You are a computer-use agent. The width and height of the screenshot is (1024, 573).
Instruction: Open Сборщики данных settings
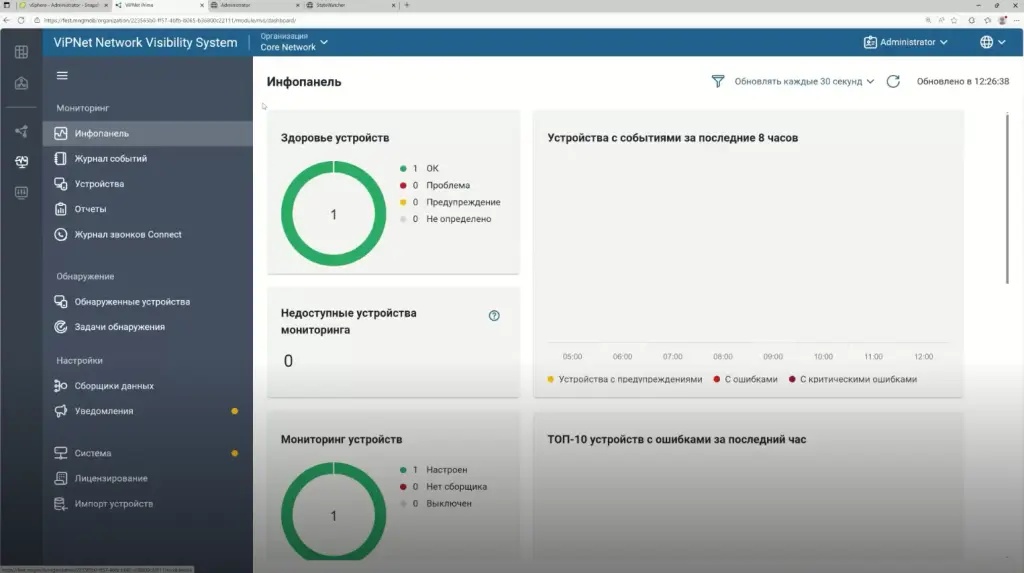(148, 386)
